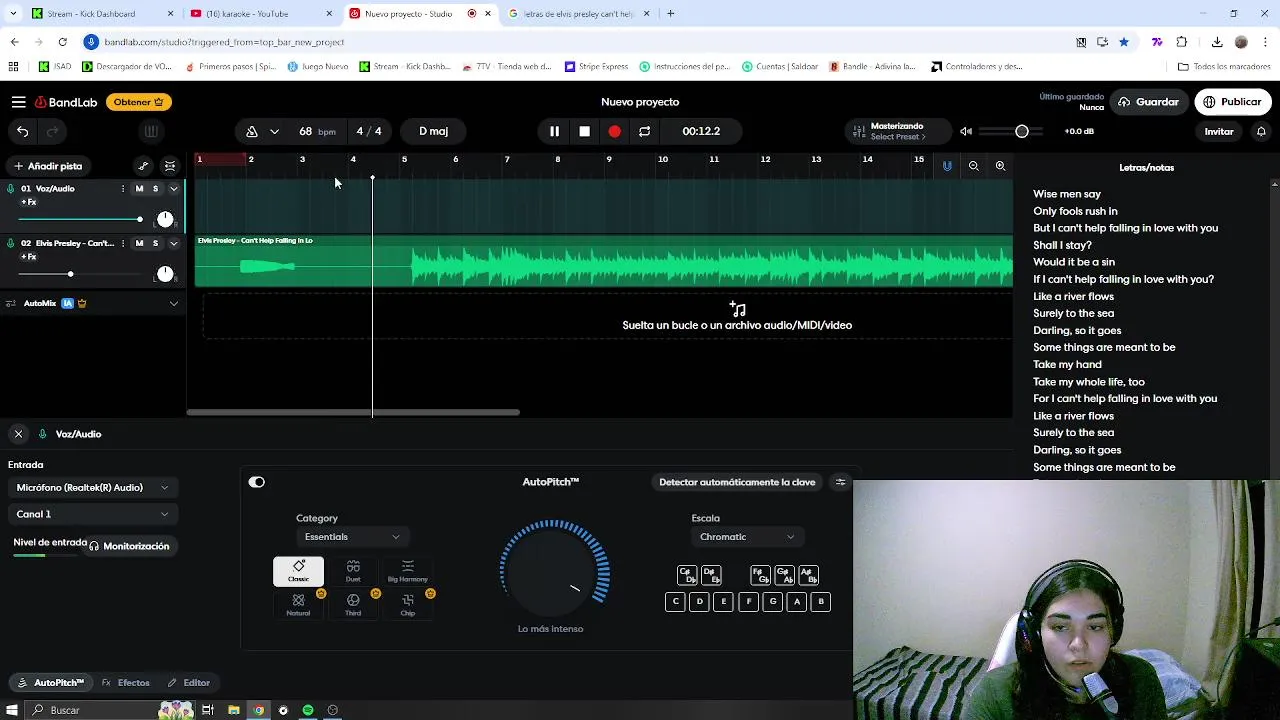Select the Natural AutoPitch preset
This screenshot has width=1280, height=720.
click(x=298, y=605)
